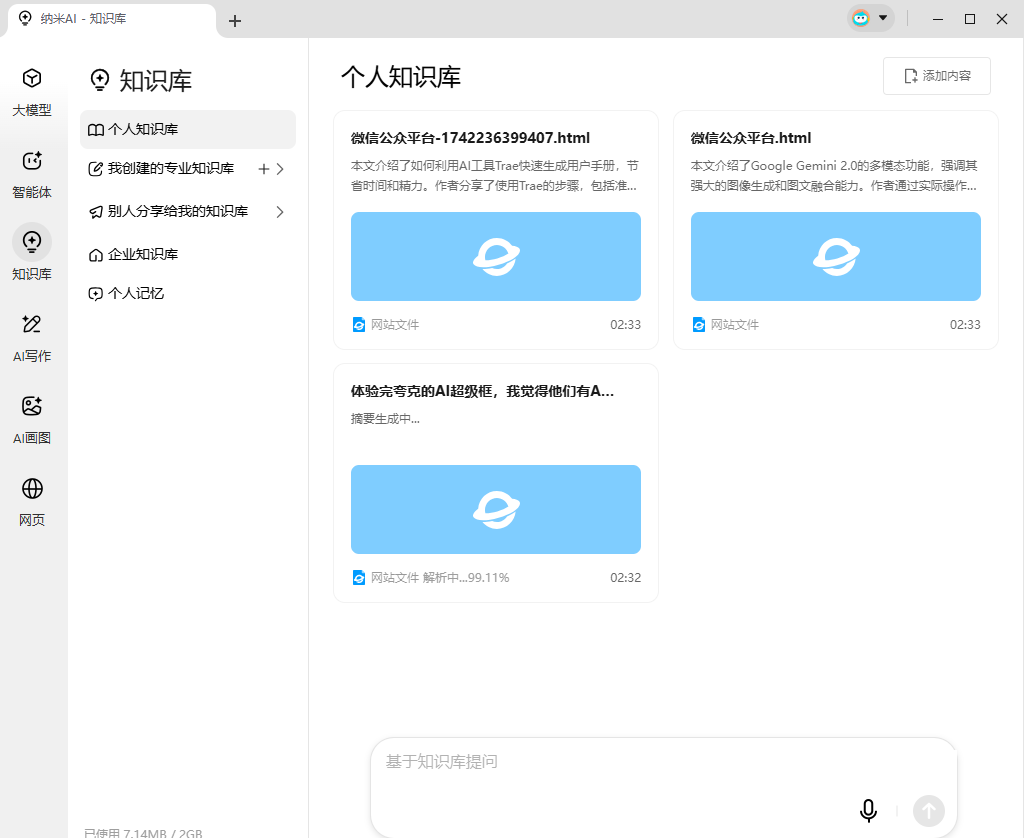
Task: Click the lightbulb icon beside 知识库 heading
Action: (x=99, y=80)
